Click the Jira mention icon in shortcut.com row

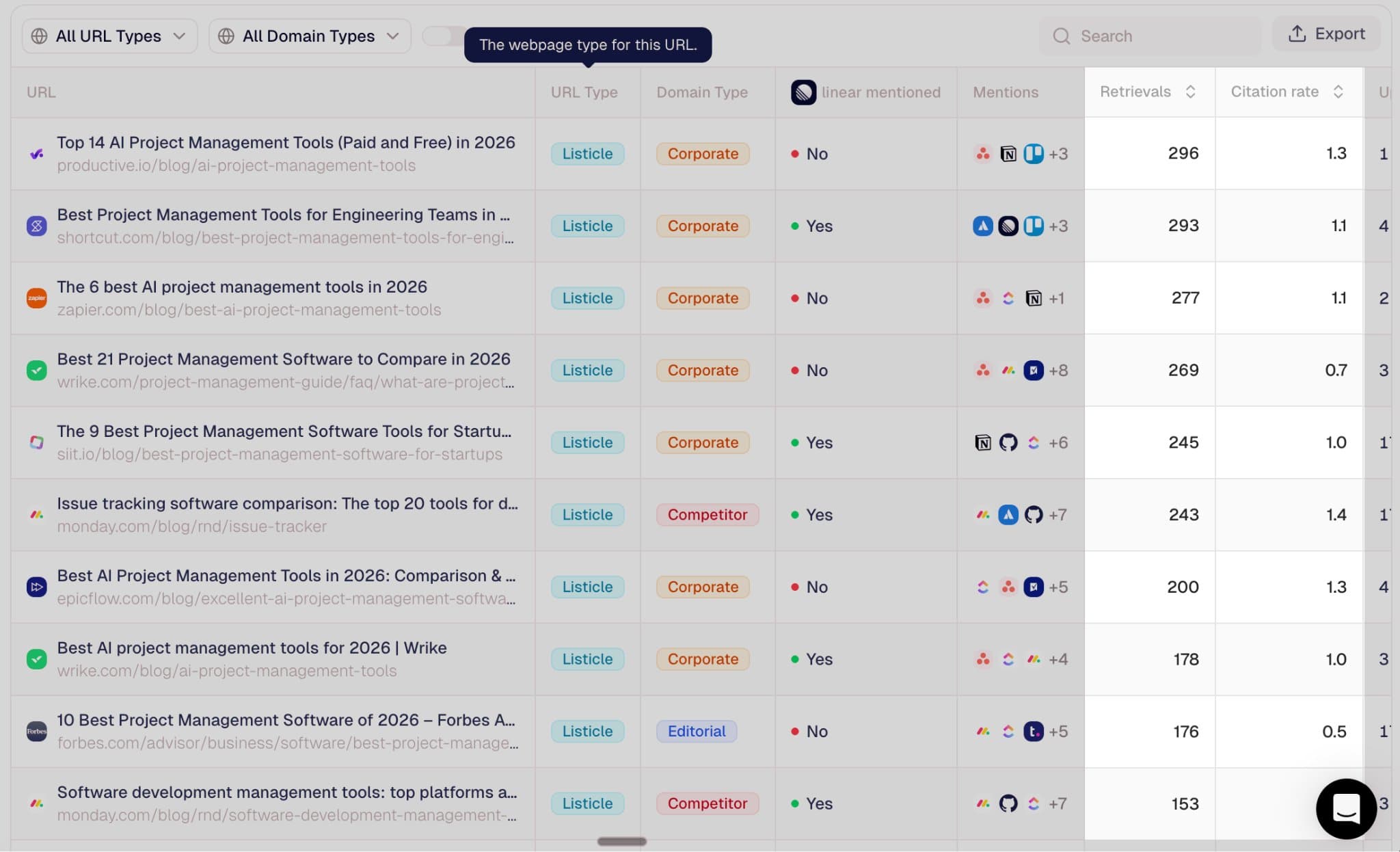983,226
